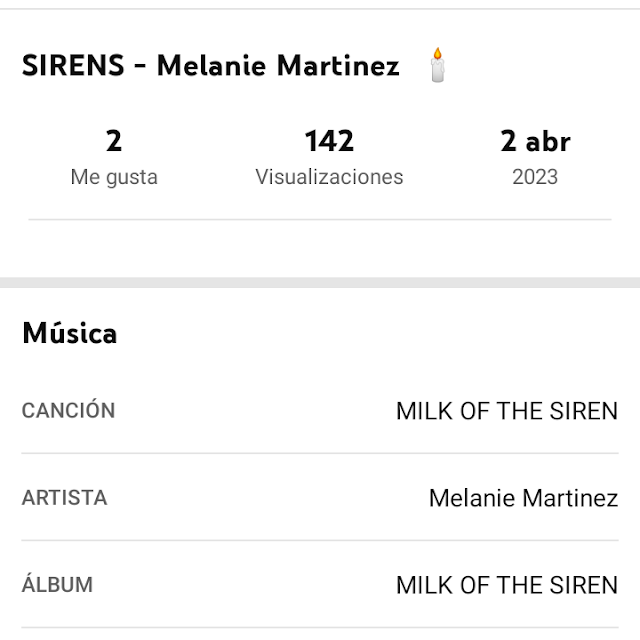640x640 pixels.
Task: Select the CANCIÓN row label
Action: pyautogui.click(x=68, y=410)
